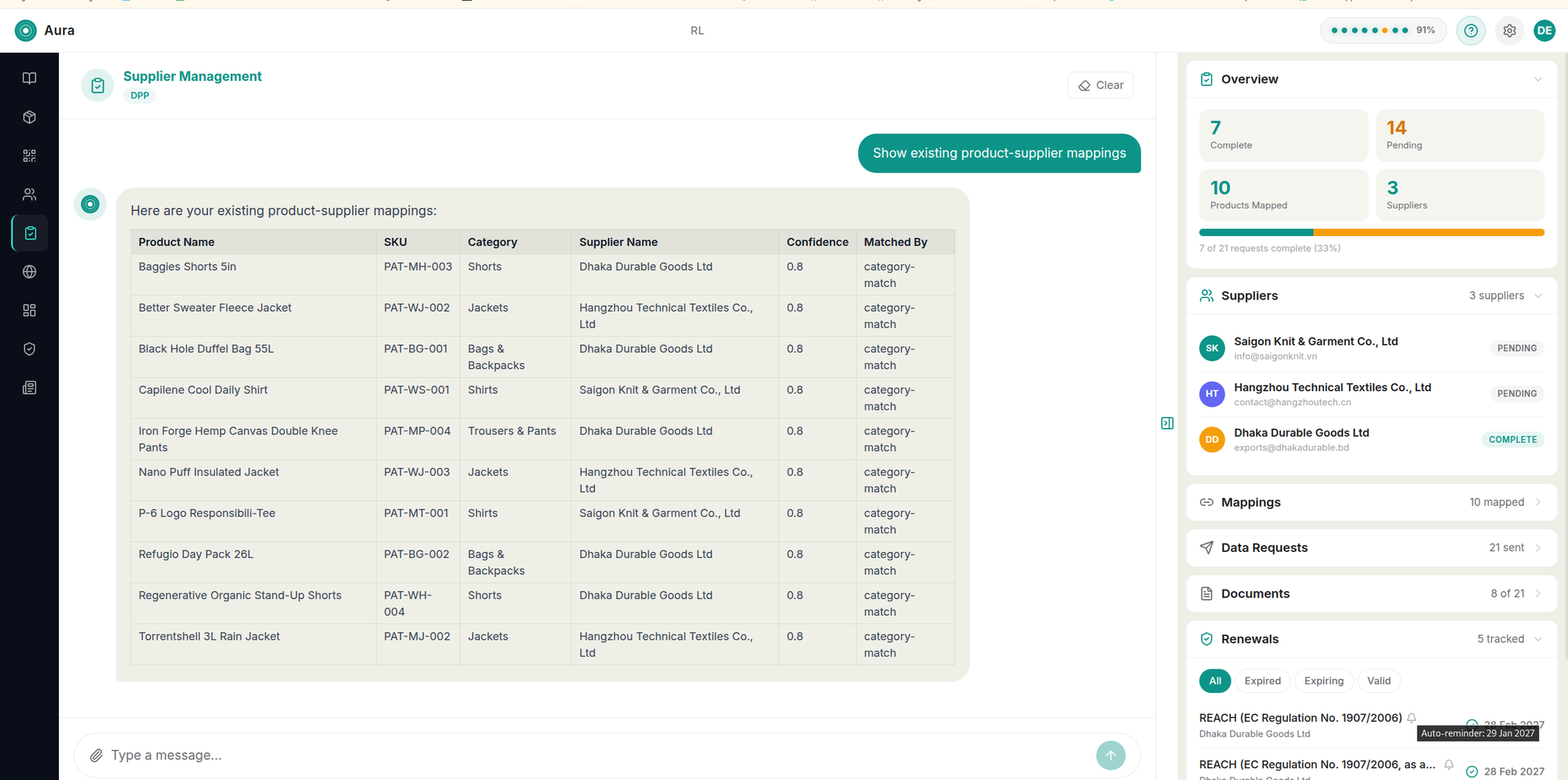Screen dimensions: 1568x780
Task: Open the people icon in sidebar
Action: [x=29, y=194]
